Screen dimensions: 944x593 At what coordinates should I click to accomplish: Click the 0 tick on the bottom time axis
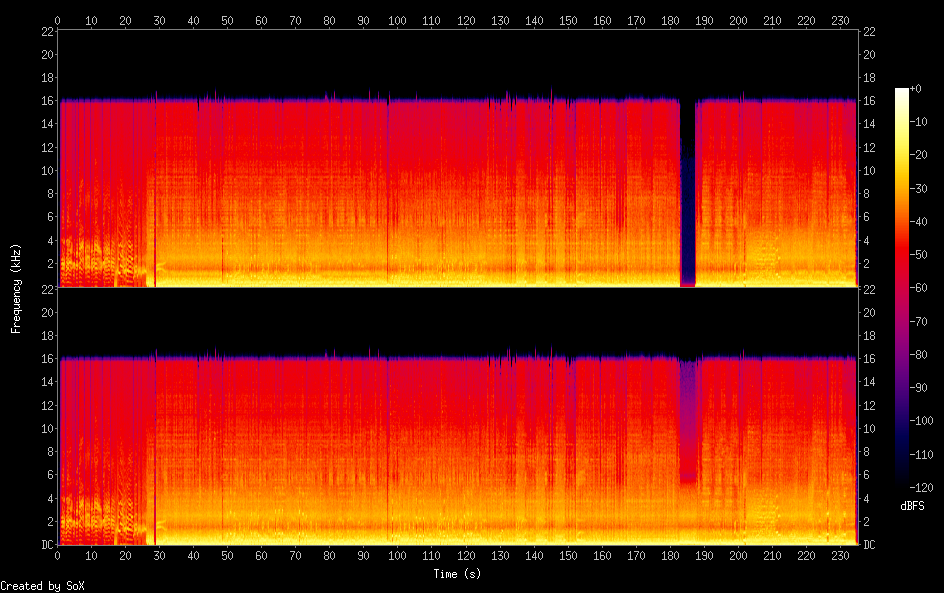click(58, 555)
